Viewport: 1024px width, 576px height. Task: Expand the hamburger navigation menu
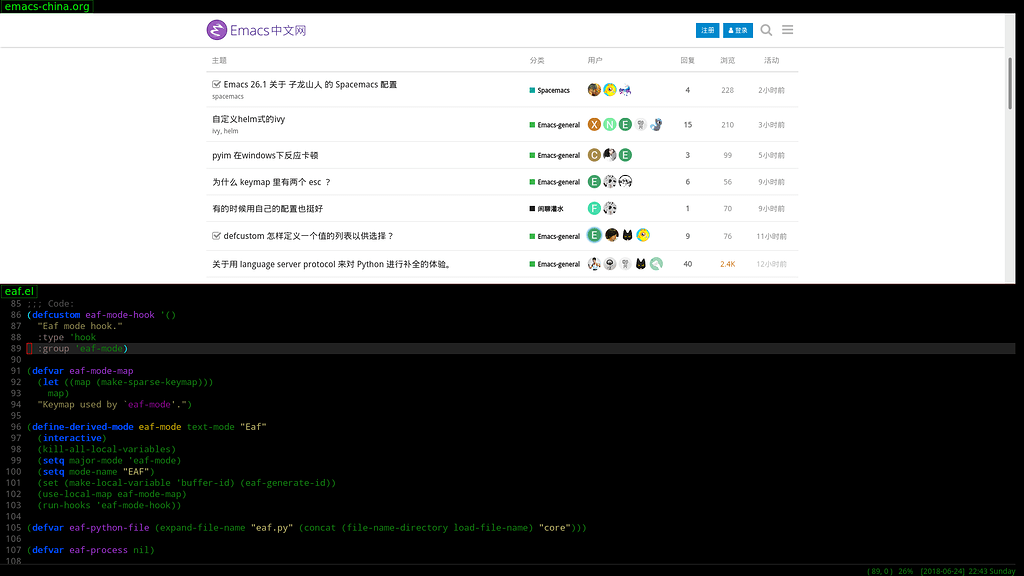(788, 30)
